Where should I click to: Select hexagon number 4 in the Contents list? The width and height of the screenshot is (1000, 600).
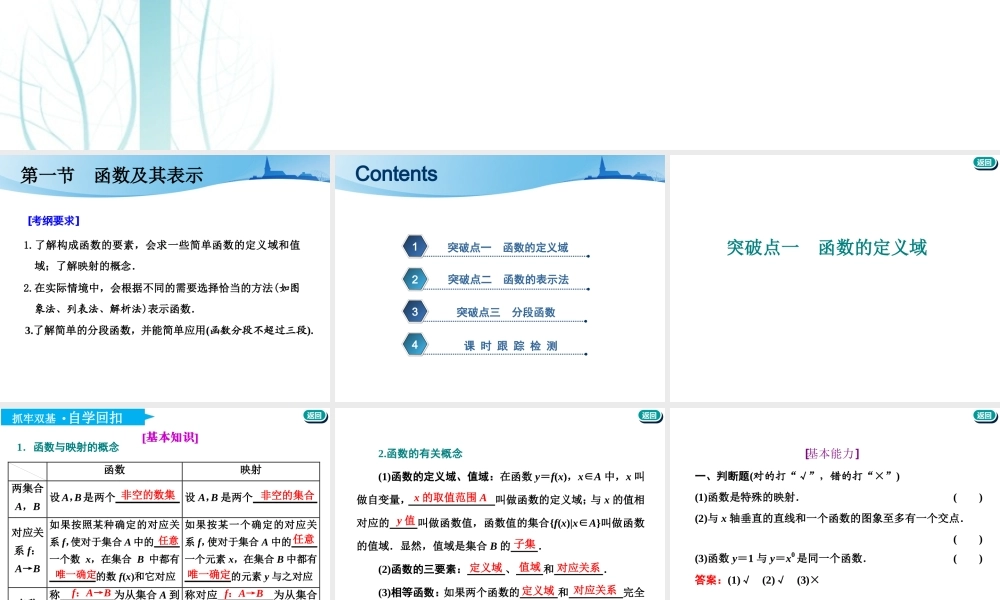(415, 344)
